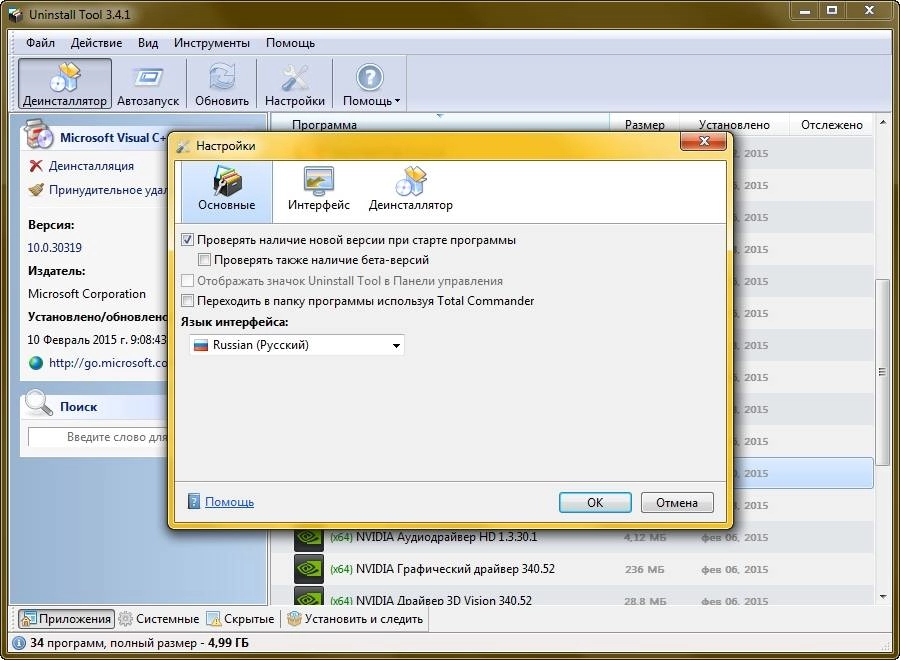Click Установить и следить button

pos(355,619)
